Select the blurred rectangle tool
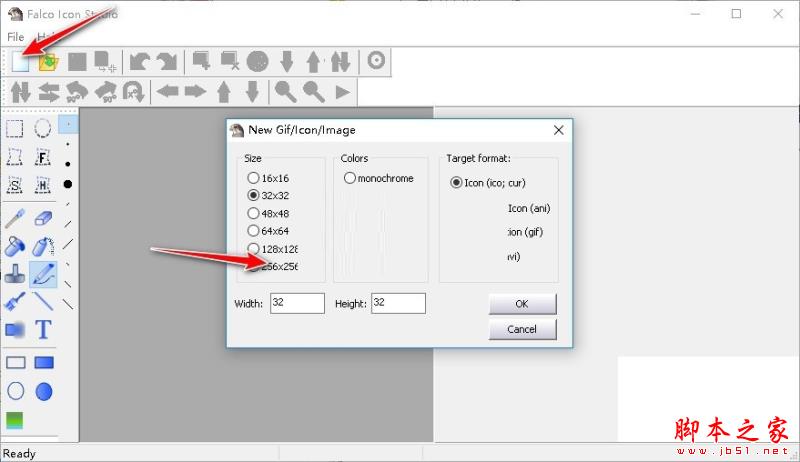Image resolution: width=800 pixels, height=462 pixels. pyautogui.click(x=15, y=330)
